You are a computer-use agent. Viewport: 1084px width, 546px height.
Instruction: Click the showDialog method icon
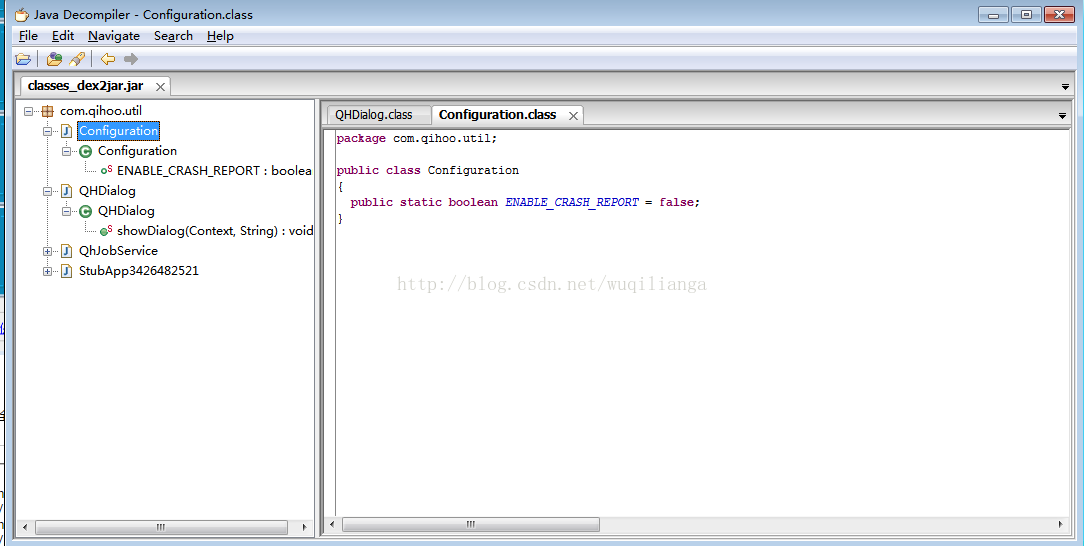click(x=106, y=230)
